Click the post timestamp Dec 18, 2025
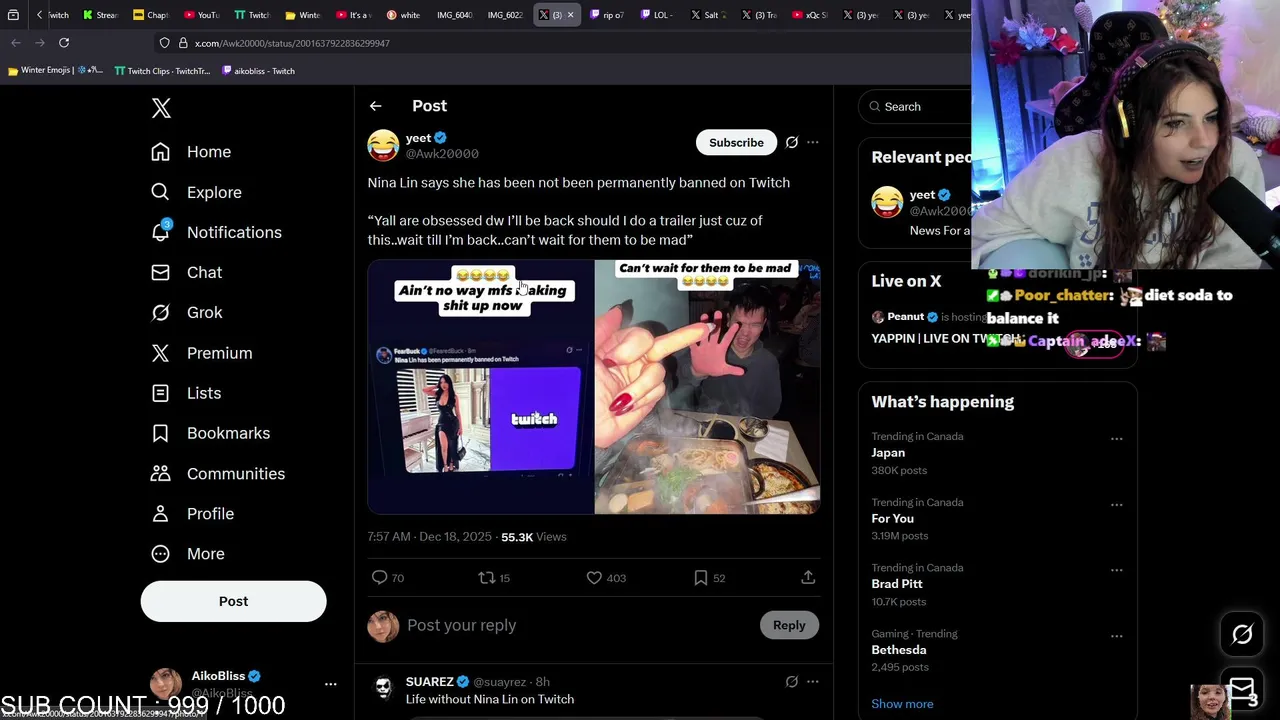Image resolution: width=1280 pixels, height=720 pixels. [x=429, y=537]
